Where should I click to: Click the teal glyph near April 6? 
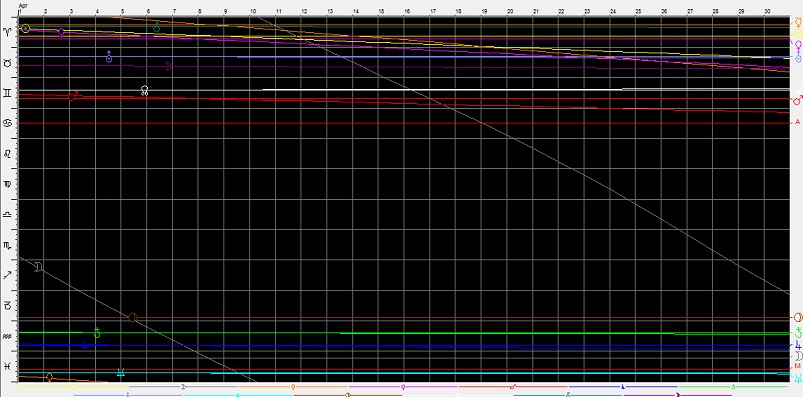click(x=157, y=28)
